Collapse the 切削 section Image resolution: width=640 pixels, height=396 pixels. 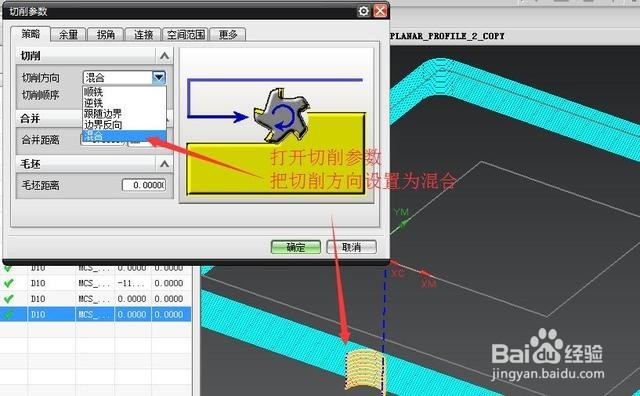click(164, 56)
